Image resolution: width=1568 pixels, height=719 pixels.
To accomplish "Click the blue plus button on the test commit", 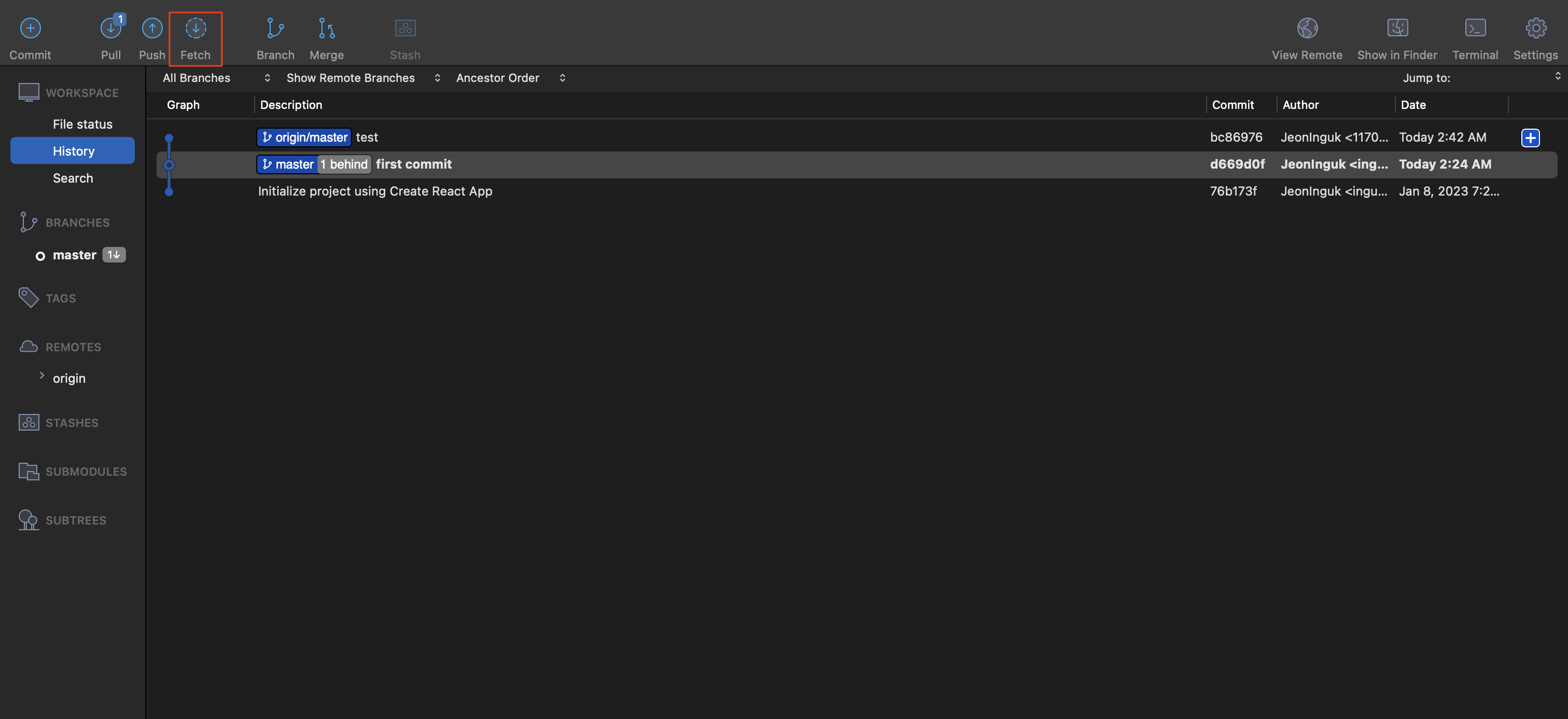I will (x=1530, y=137).
